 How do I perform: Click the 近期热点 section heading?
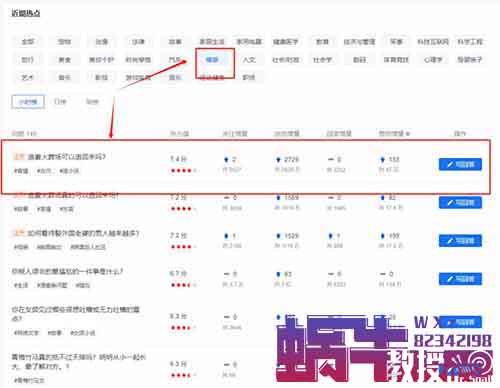(x=26, y=13)
